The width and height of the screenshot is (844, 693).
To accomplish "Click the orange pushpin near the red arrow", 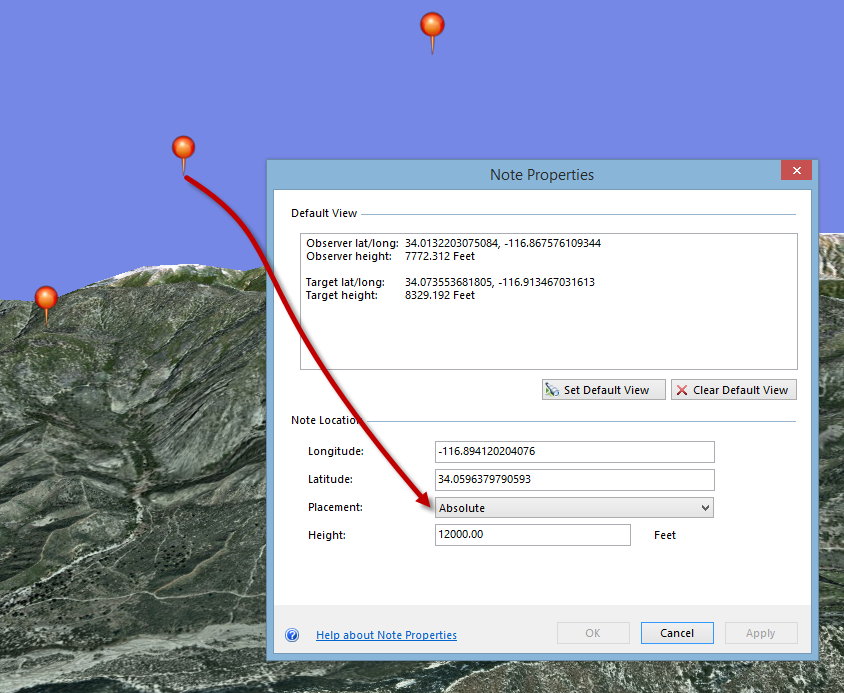I will pos(183,145).
